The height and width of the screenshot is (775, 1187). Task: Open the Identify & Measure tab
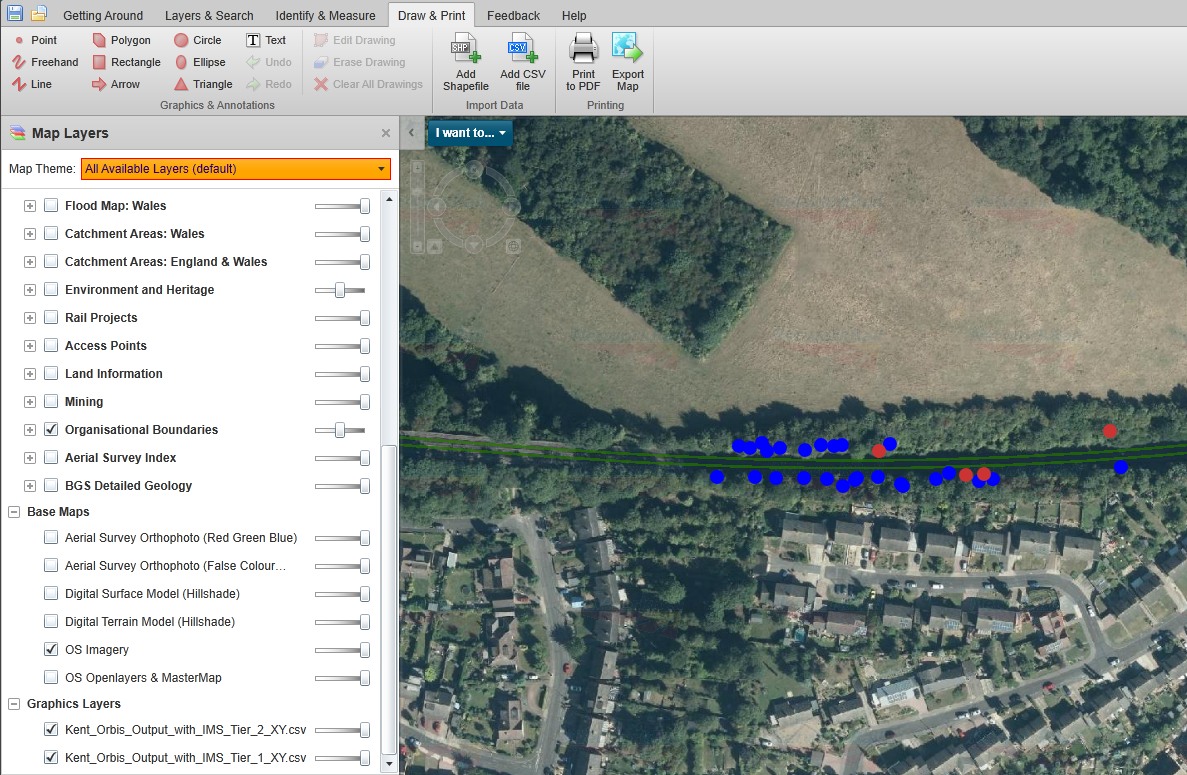tap(325, 15)
